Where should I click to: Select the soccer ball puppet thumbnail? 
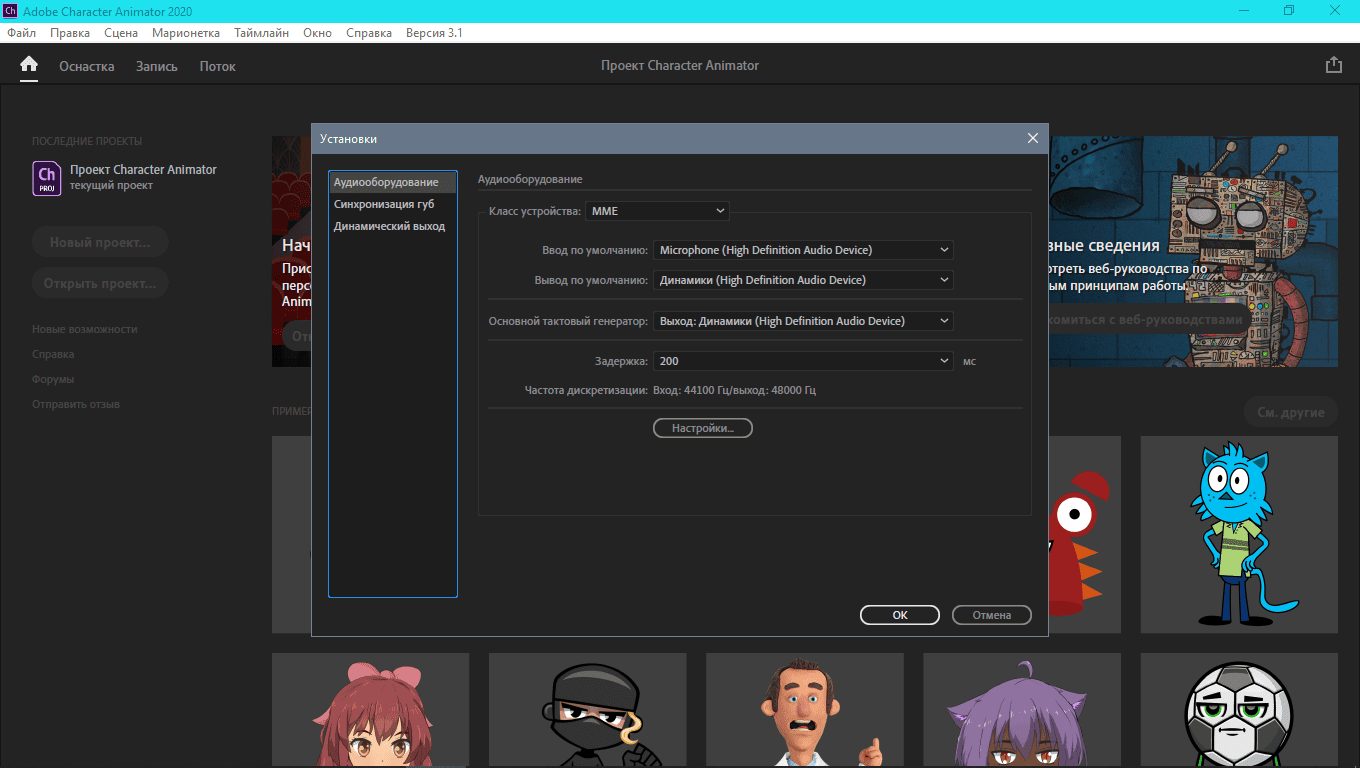1239,710
